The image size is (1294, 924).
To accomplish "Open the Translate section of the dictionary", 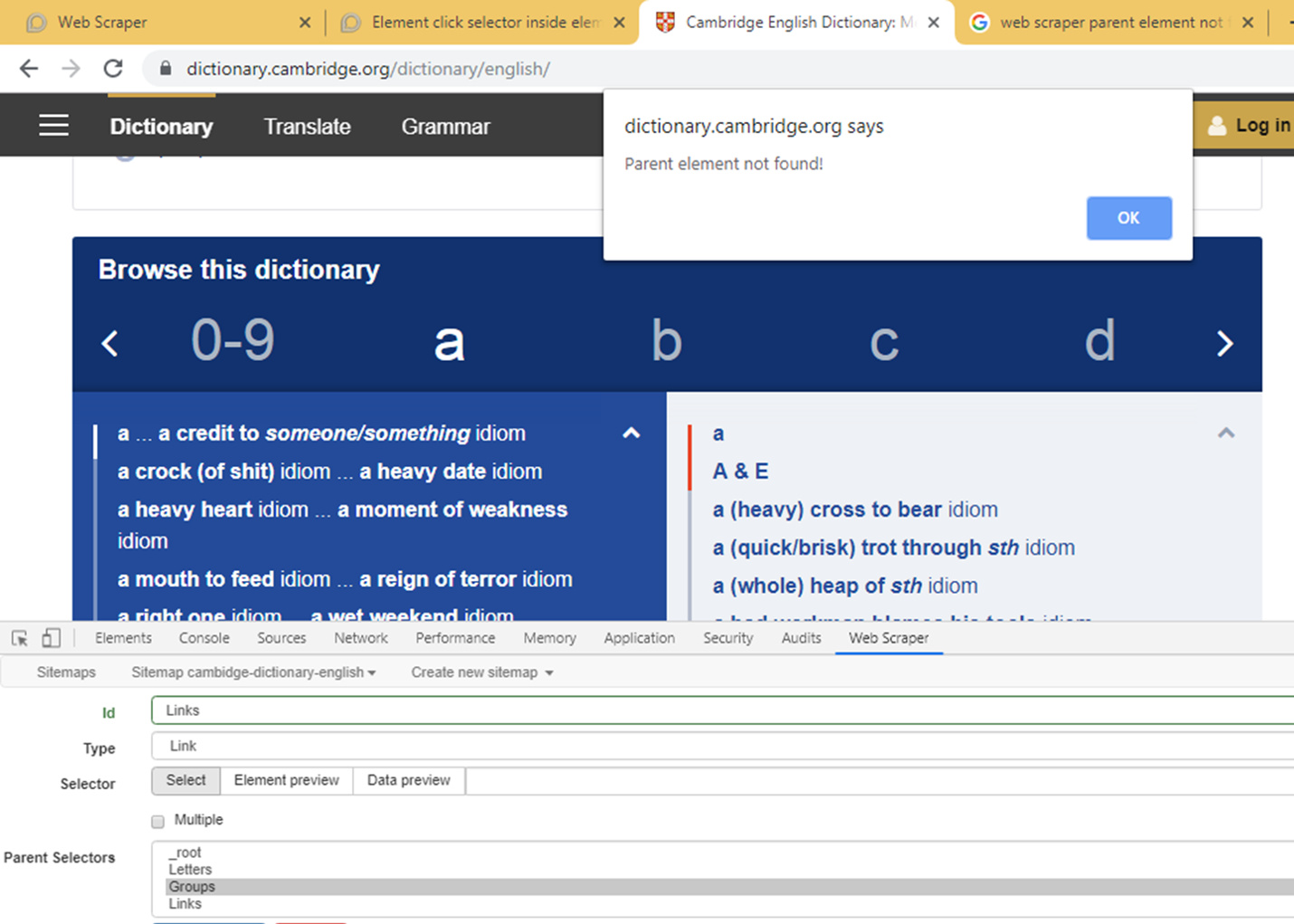I will (307, 127).
